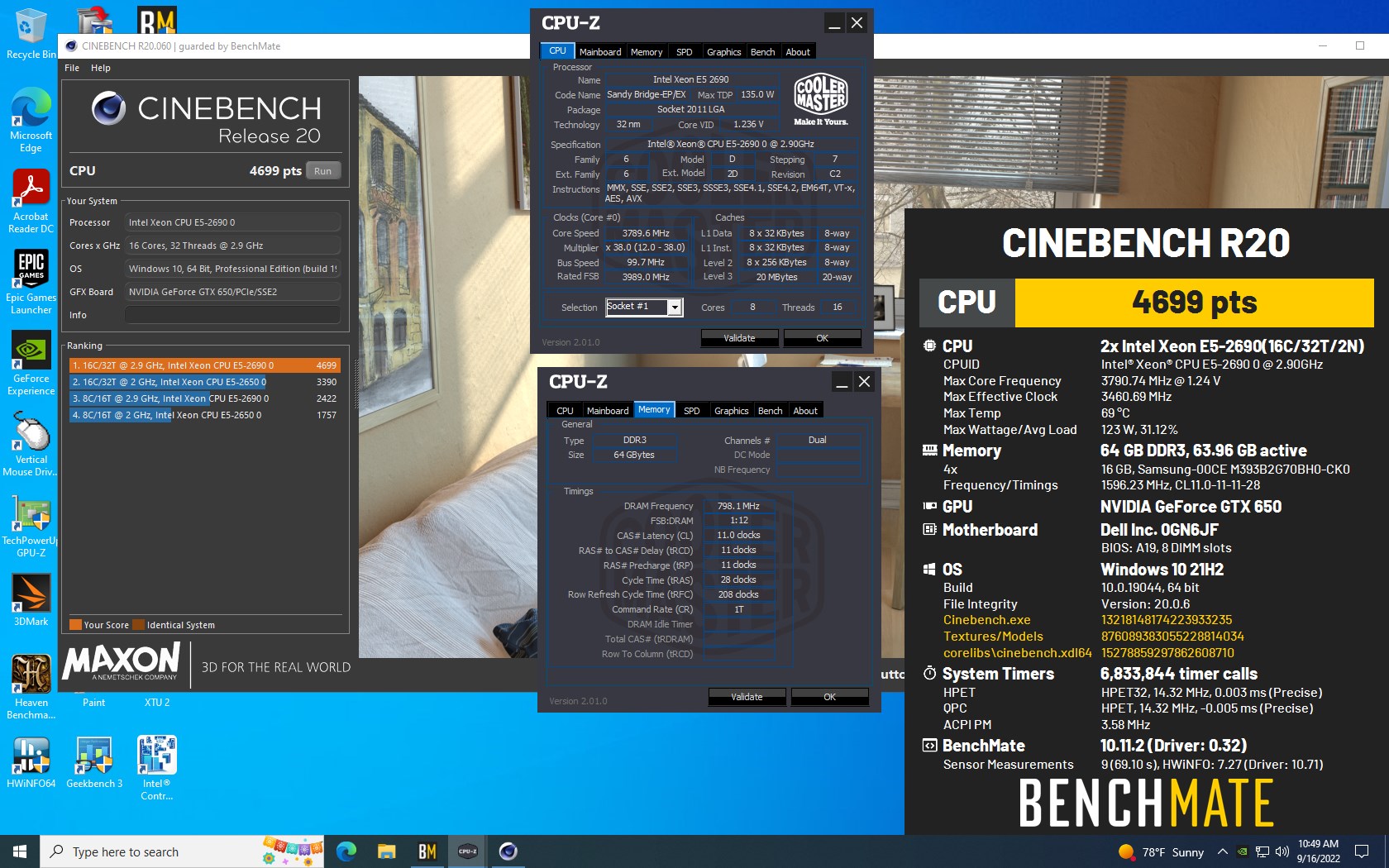The height and width of the screenshot is (868, 1389).
Task: Open Bench tab in lower CPU-Z window
Action: (771, 410)
